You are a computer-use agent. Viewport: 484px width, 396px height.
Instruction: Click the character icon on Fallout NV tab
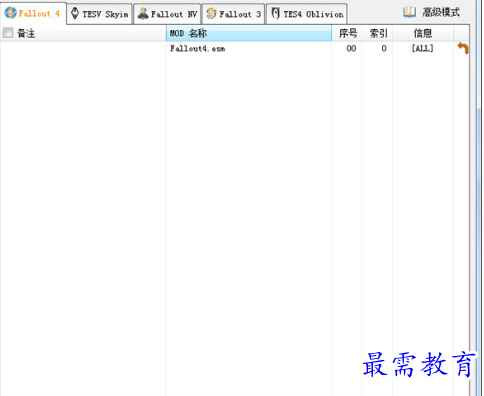click(143, 13)
